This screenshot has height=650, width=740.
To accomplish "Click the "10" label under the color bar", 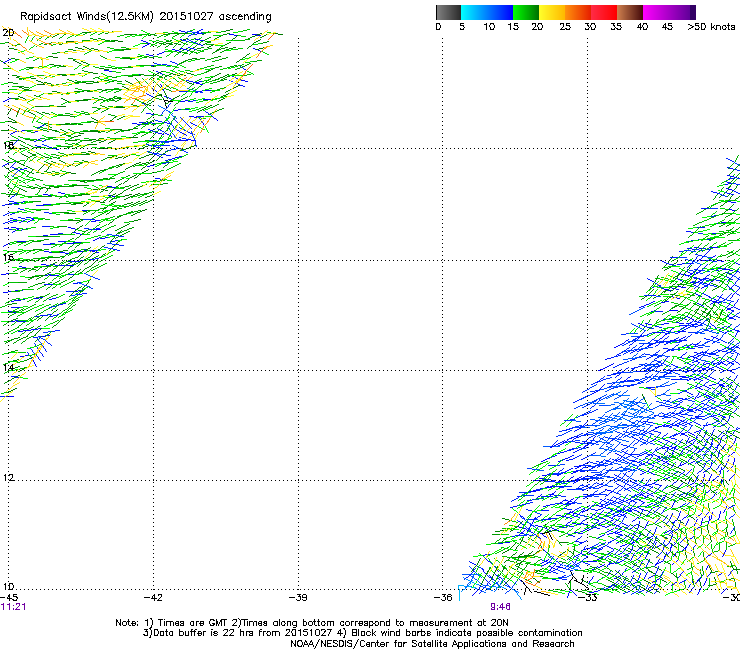I will click(x=489, y=27).
